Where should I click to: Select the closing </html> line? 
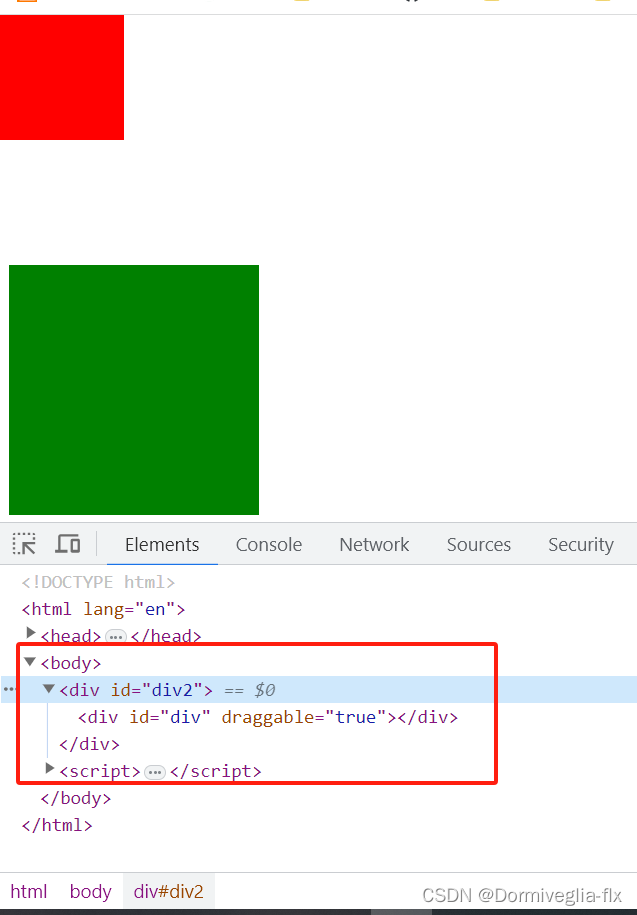(x=57, y=825)
